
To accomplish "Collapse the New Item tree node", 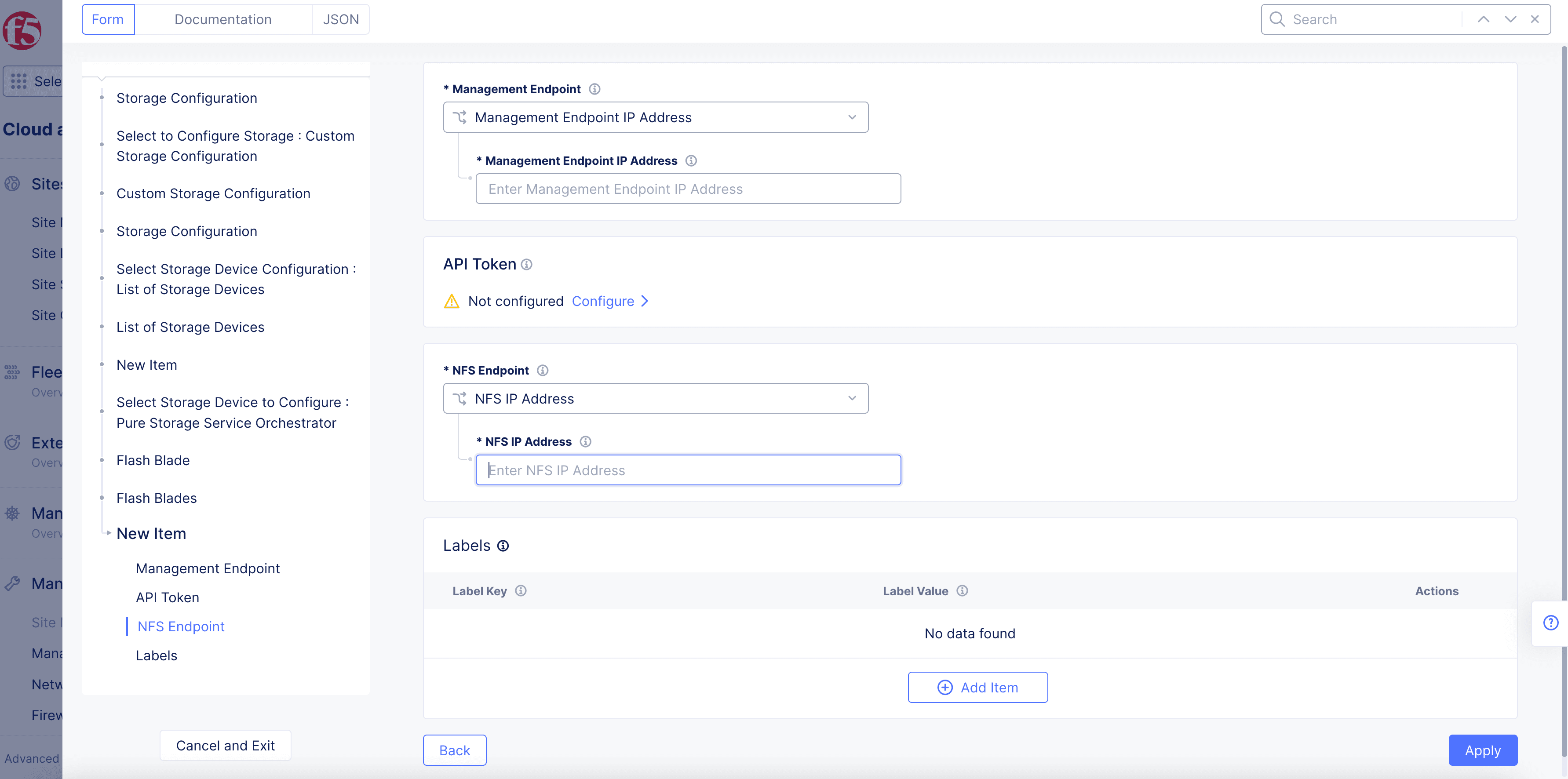I will (108, 533).
